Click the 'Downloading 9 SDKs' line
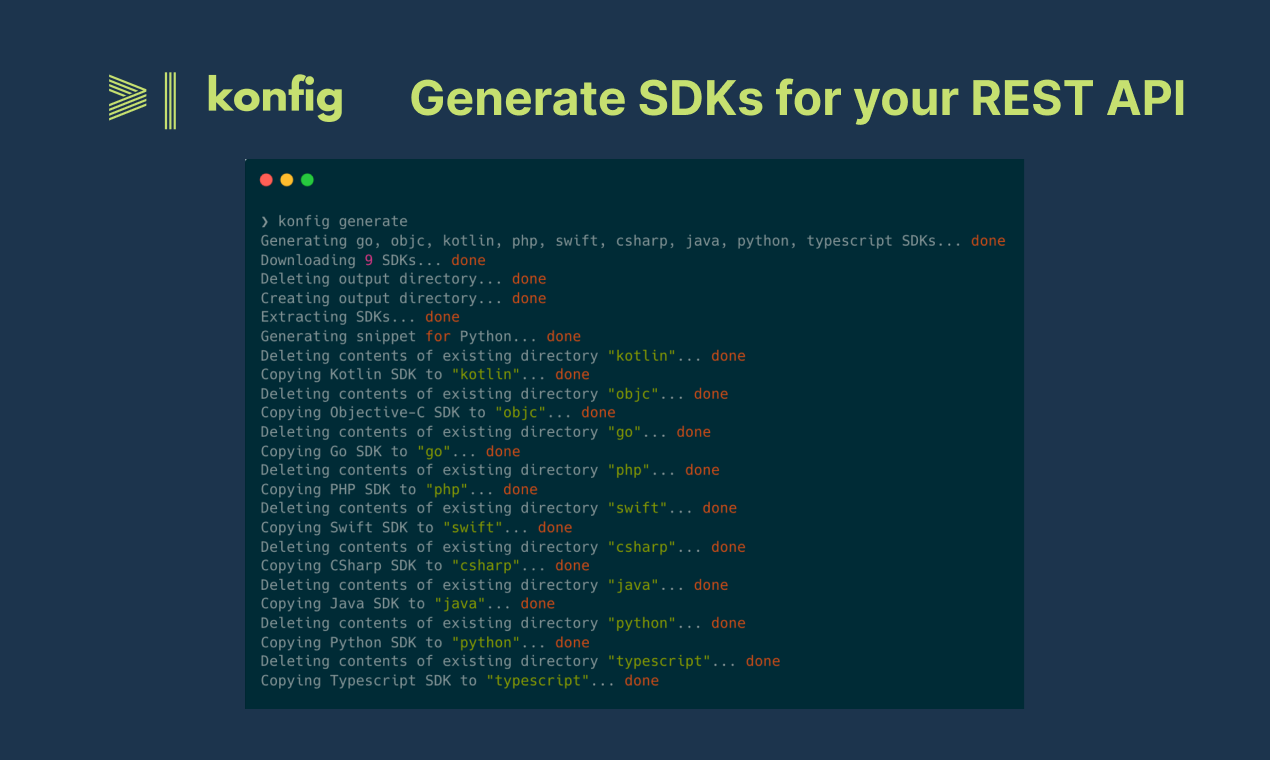Viewport: 1270px width, 760px height. [373, 260]
